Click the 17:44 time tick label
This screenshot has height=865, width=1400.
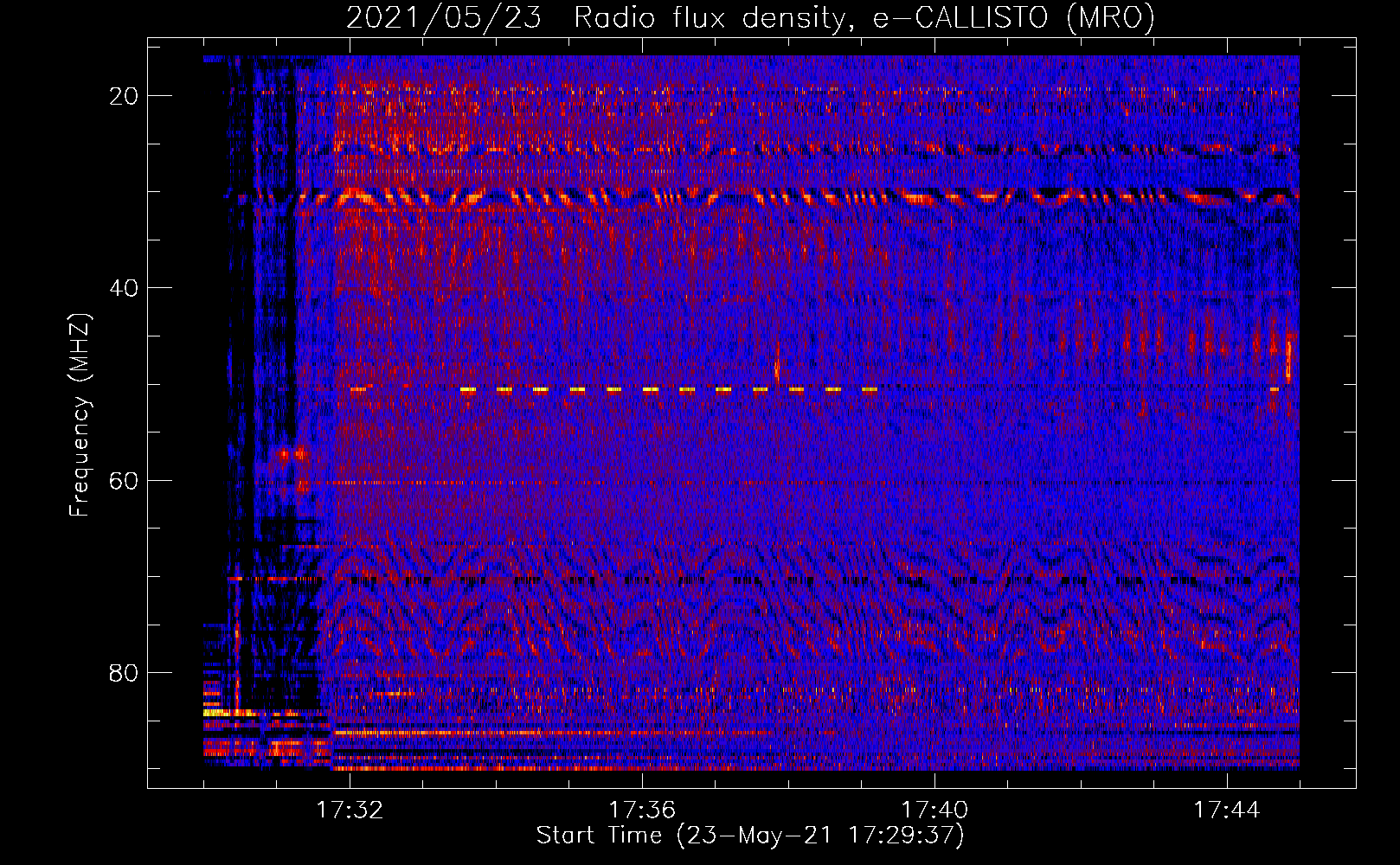point(1227,810)
